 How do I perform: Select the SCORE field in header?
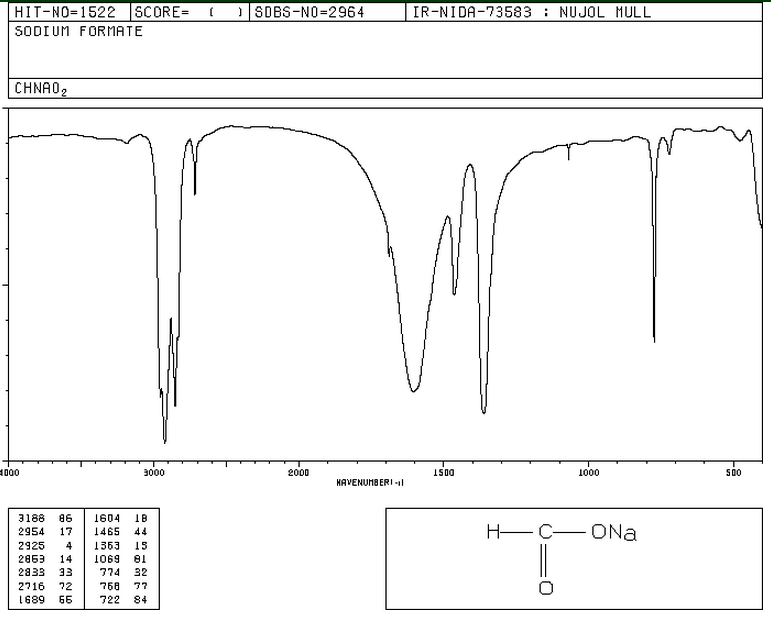click(190, 12)
